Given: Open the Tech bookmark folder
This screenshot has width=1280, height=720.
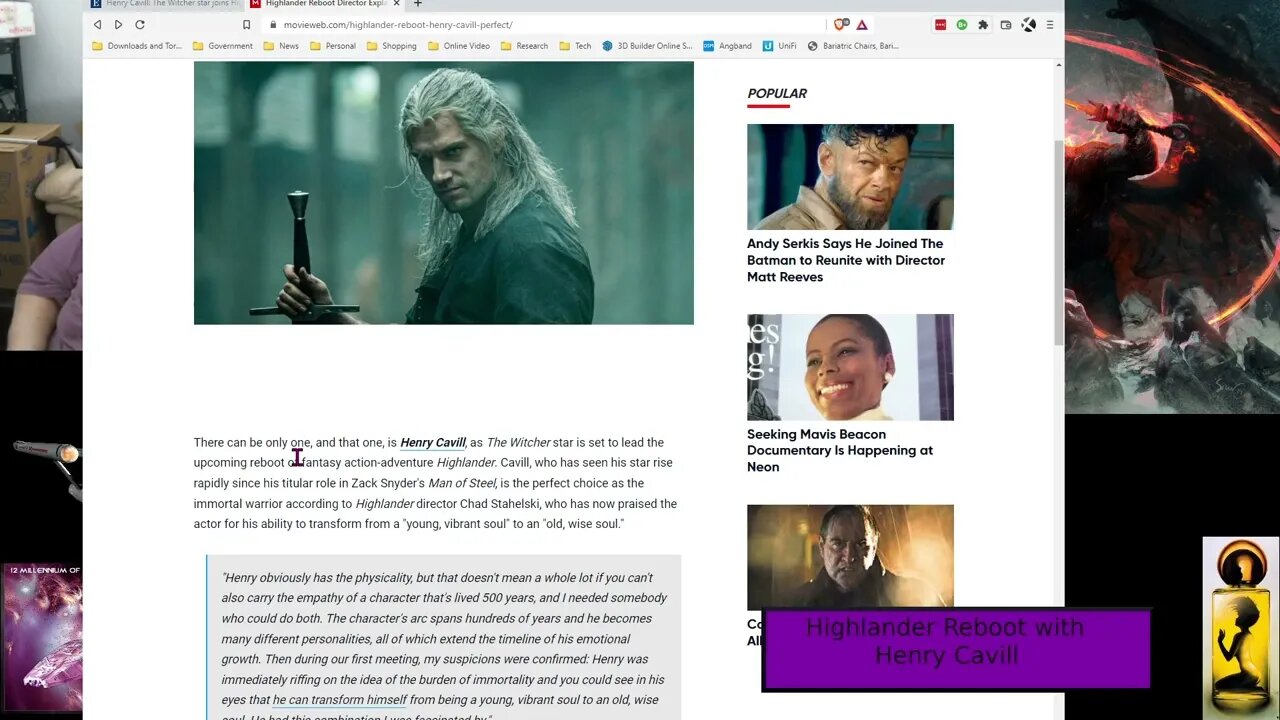Looking at the screenshot, I should 575,46.
